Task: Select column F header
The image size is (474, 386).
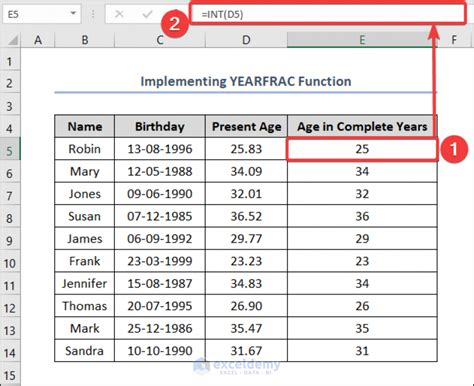Action: tap(454, 40)
